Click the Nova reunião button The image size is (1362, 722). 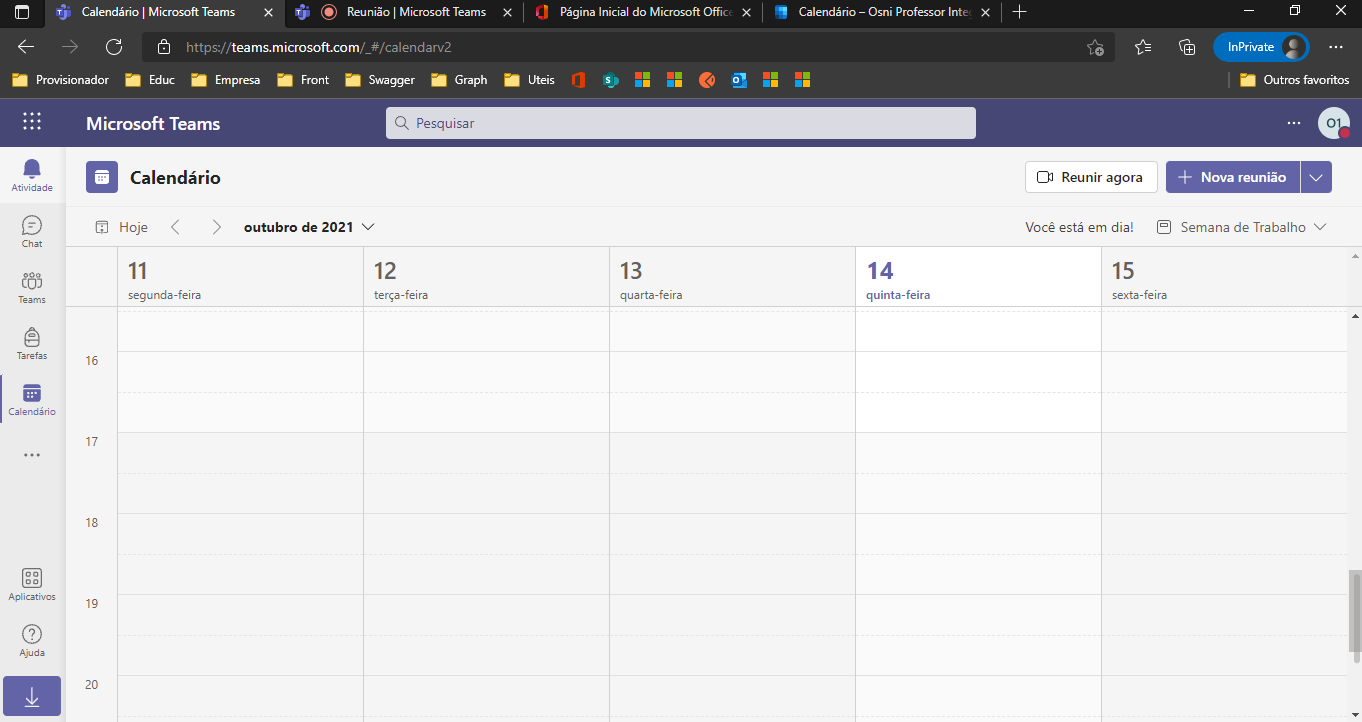point(1233,177)
